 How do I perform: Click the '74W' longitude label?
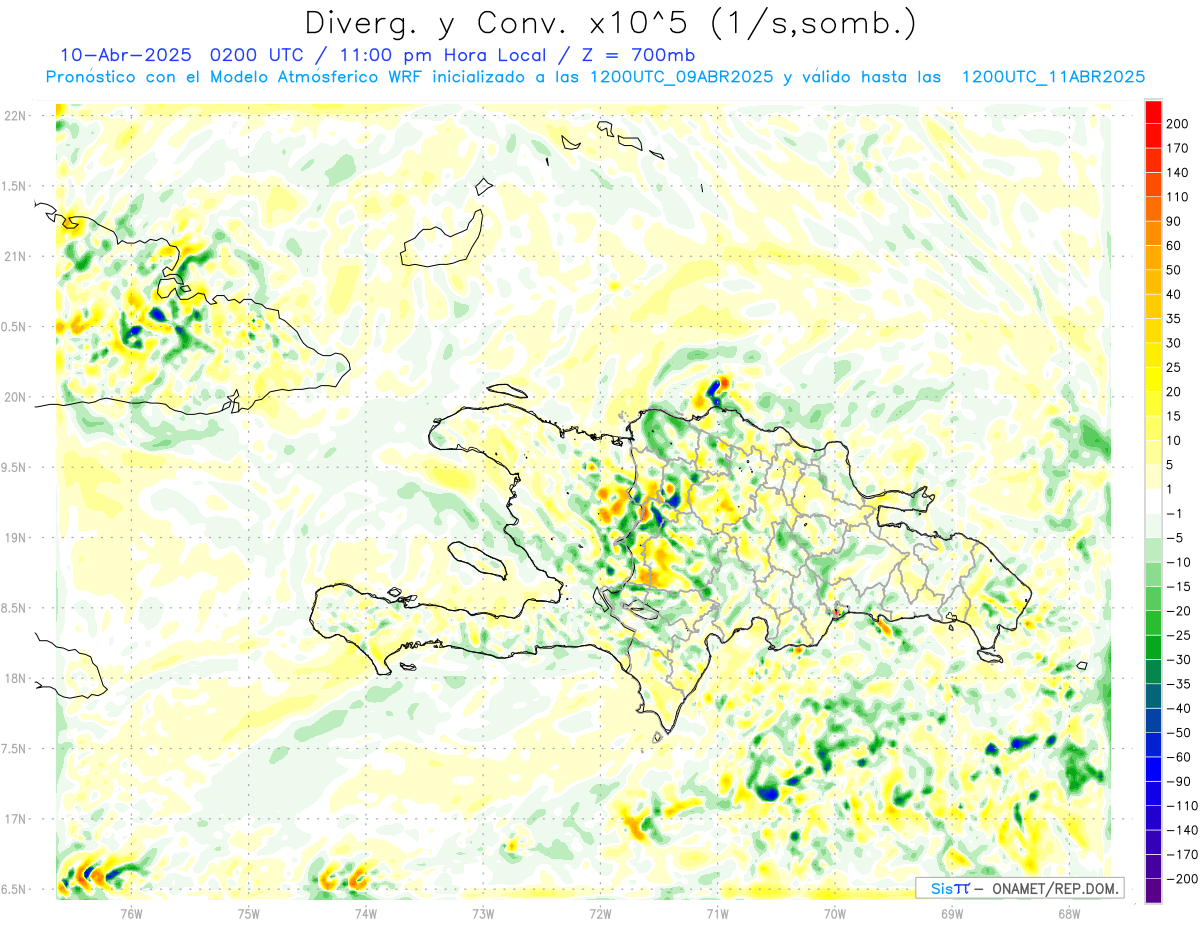point(366,912)
